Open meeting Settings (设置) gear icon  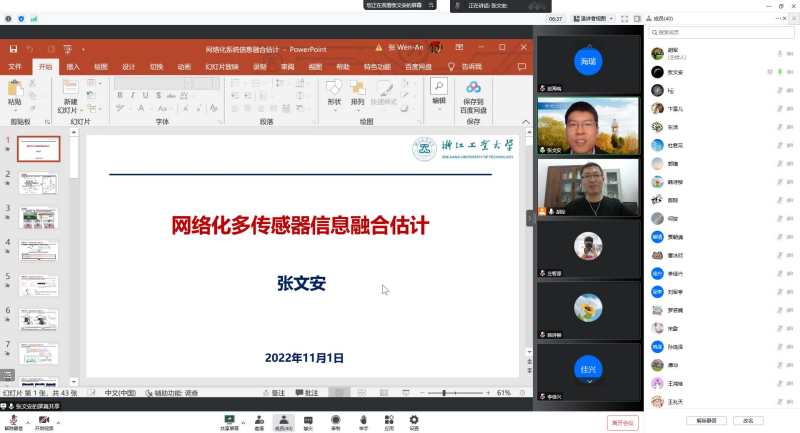click(414, 420)
